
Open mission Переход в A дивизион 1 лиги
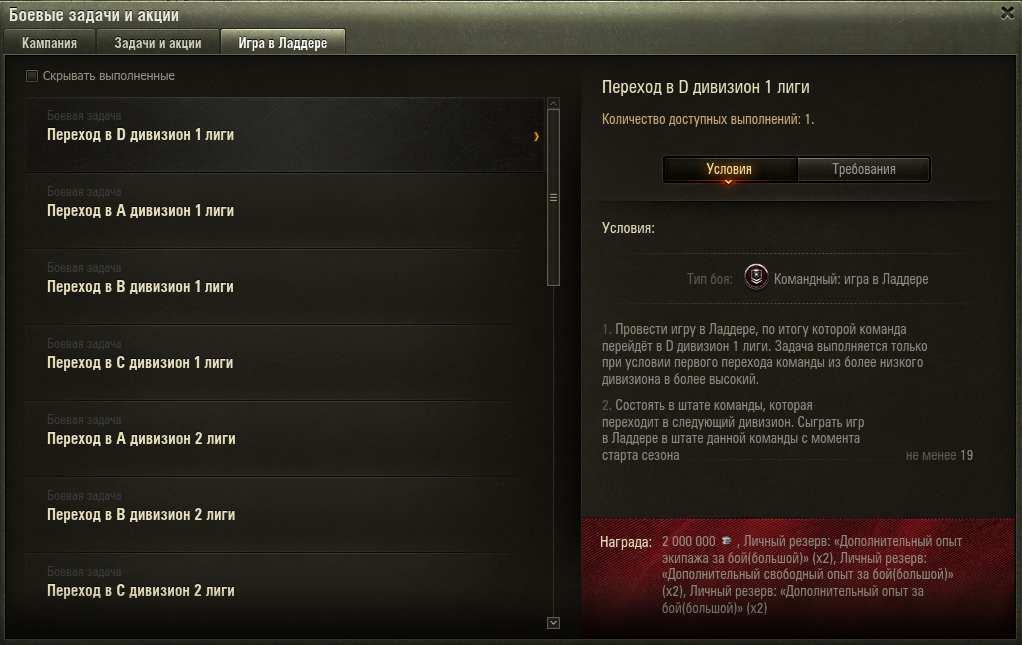[285, 210]
